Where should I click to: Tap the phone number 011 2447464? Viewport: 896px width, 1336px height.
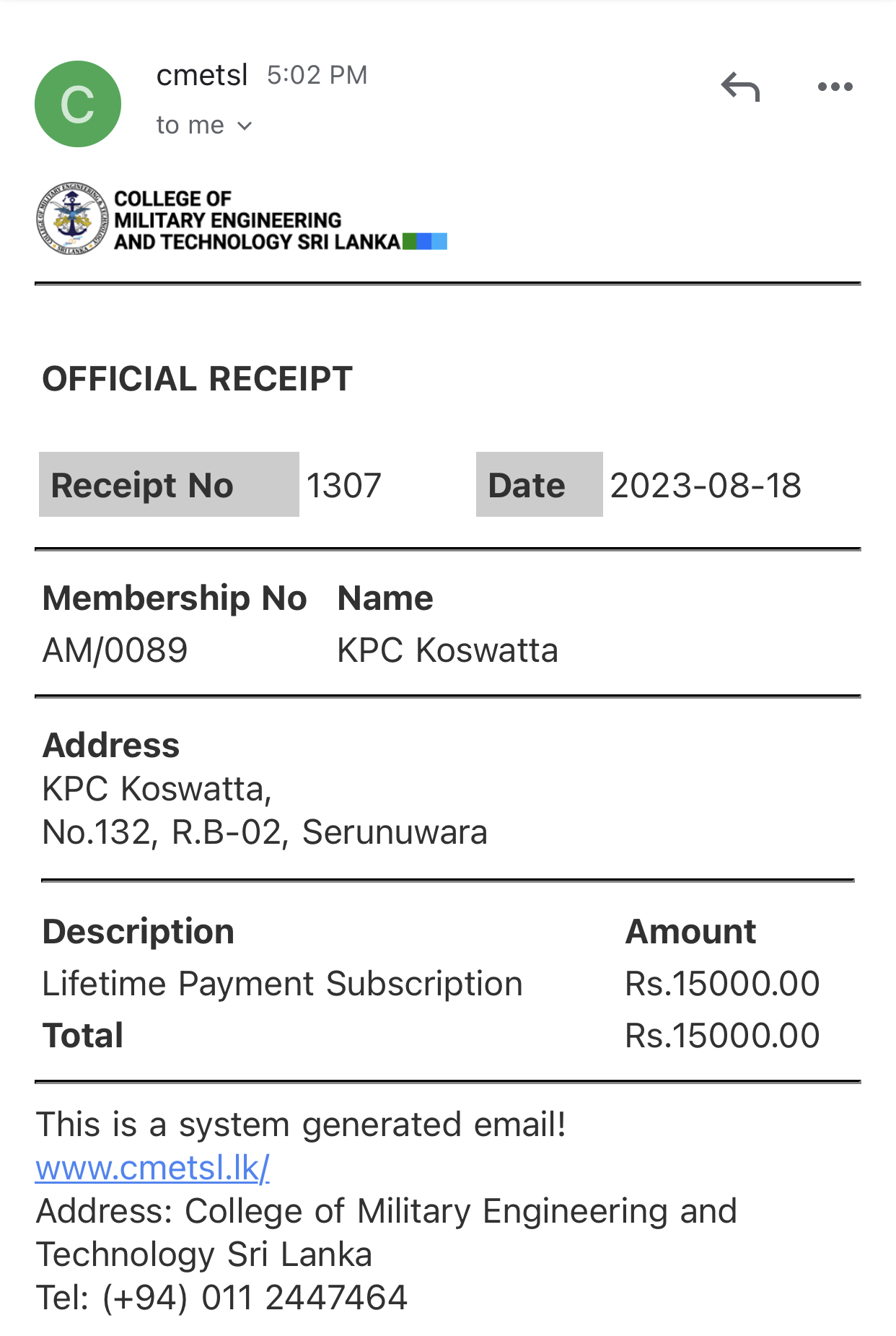point(304,1298)
